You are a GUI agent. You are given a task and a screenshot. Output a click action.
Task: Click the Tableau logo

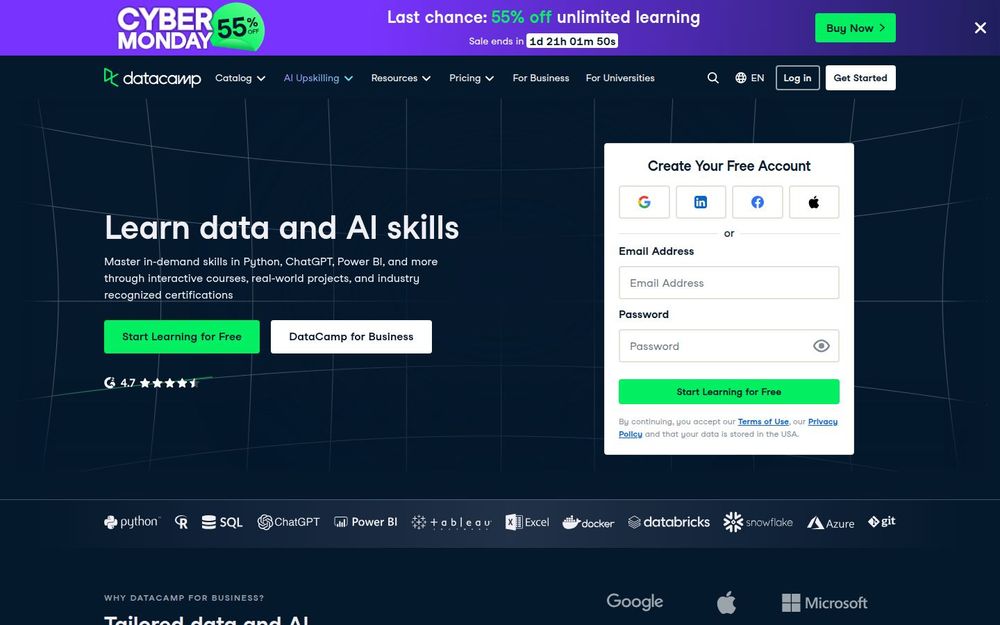(452, 523)
